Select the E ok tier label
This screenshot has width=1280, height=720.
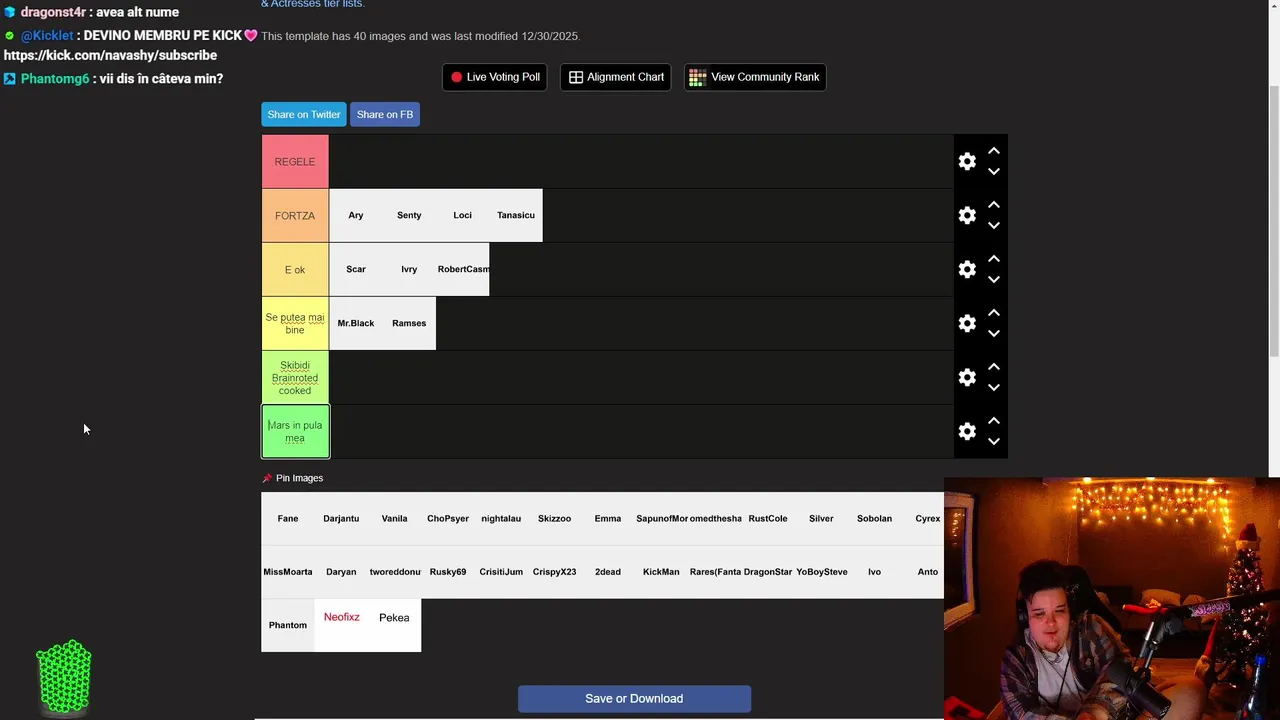[x=295, y=269]
